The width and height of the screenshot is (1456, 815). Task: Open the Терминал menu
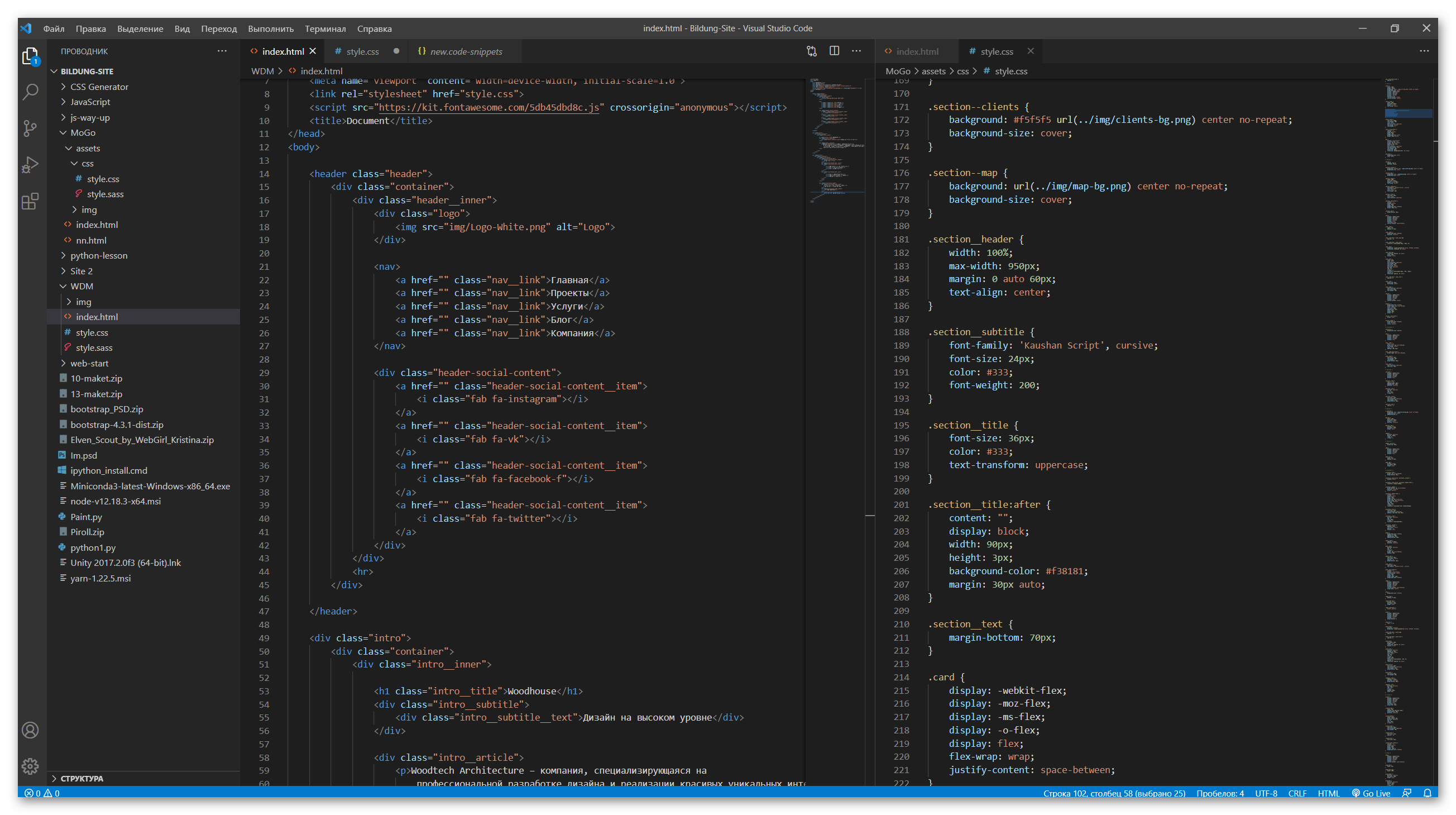[325, 28]
